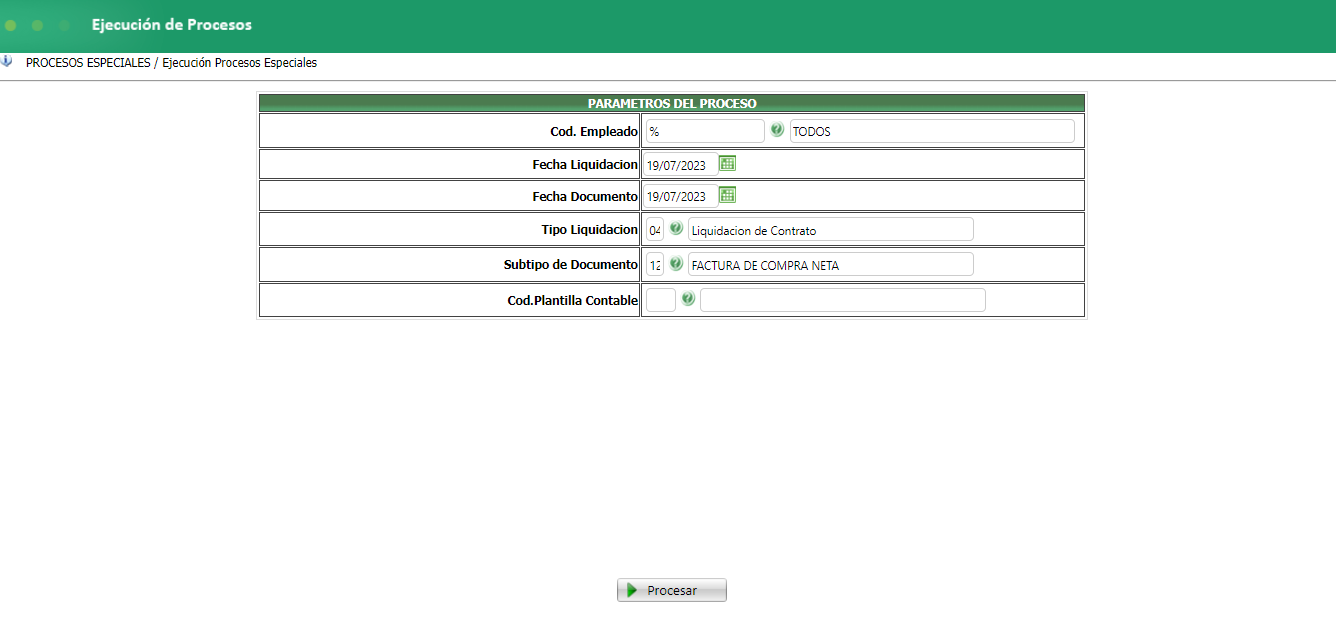Click the Cod.Plantilla Contable label
The image size is (1336, 635).
tap(573, 300)
